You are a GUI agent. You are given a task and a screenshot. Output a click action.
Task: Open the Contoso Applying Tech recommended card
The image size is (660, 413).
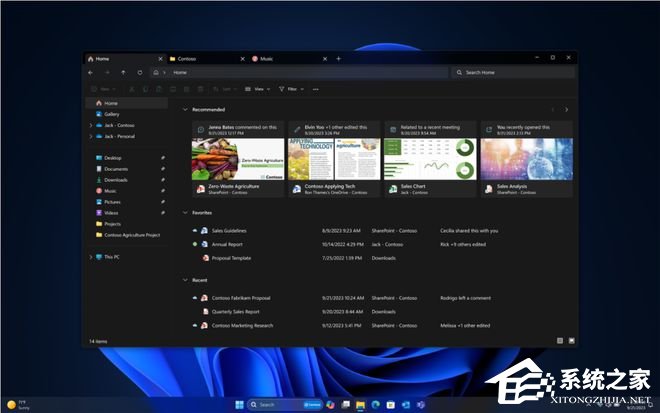point(334,159)
